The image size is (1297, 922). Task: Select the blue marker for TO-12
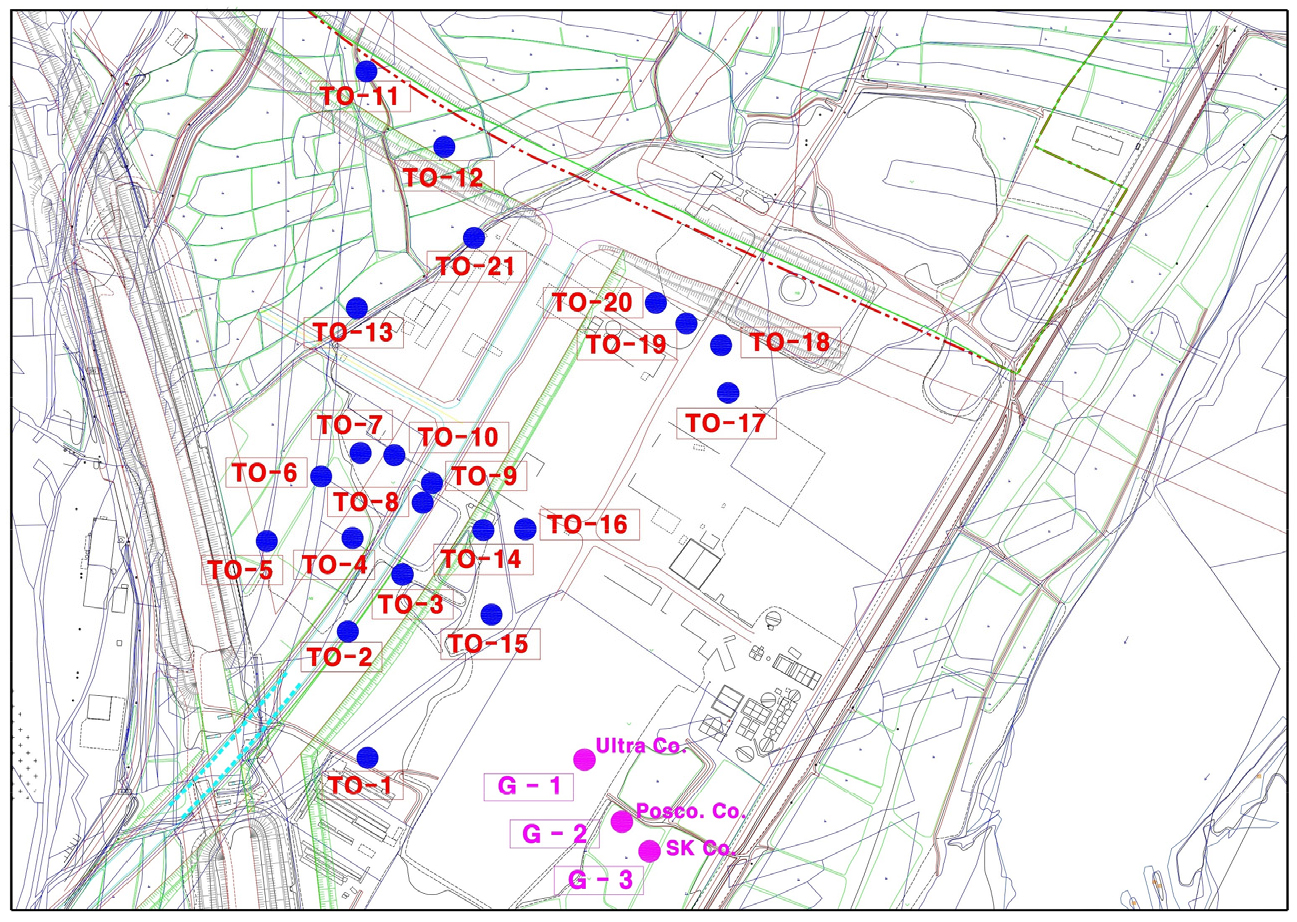pos(444,146)
